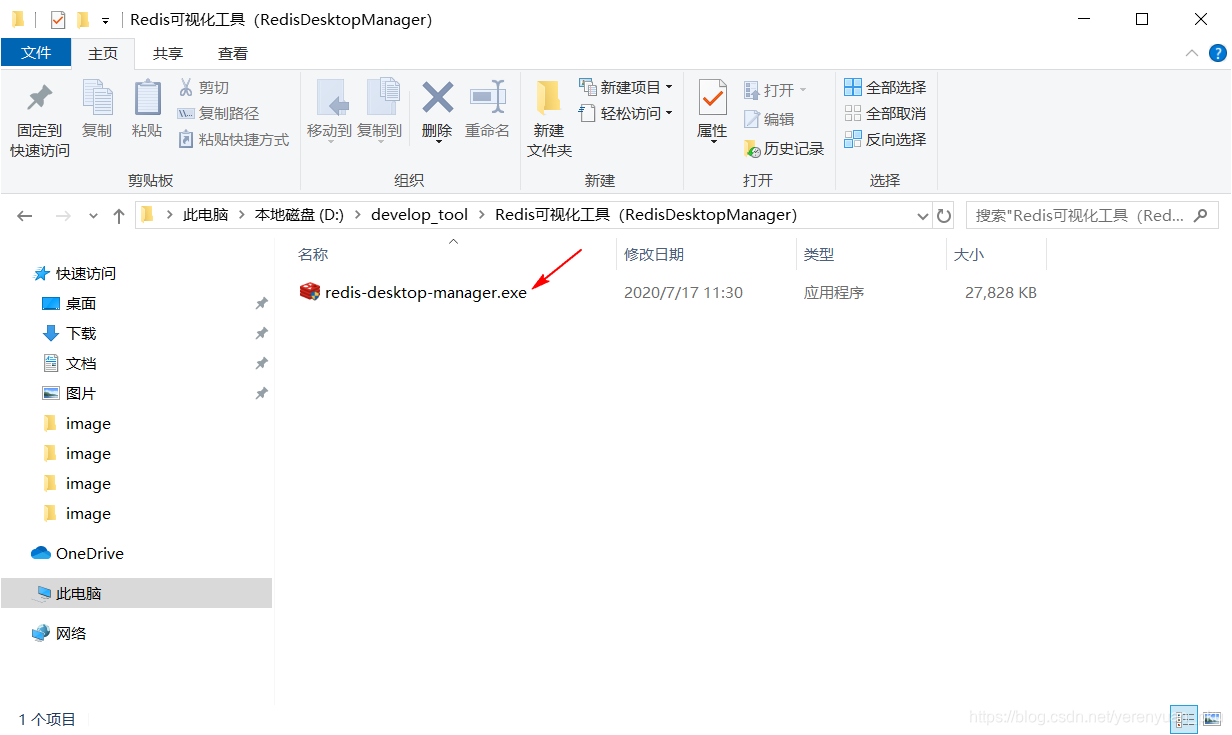Open Quick Access Toolbar customize dropdown
Screen dimensions: 1232x735
tap(105, 20)
